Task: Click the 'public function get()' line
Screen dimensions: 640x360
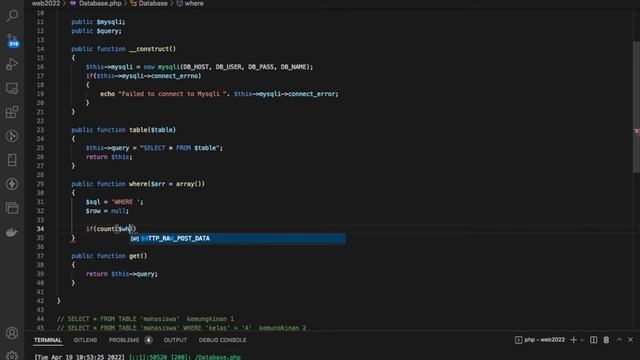Action: pyautogui.click(x=109, y=256)
